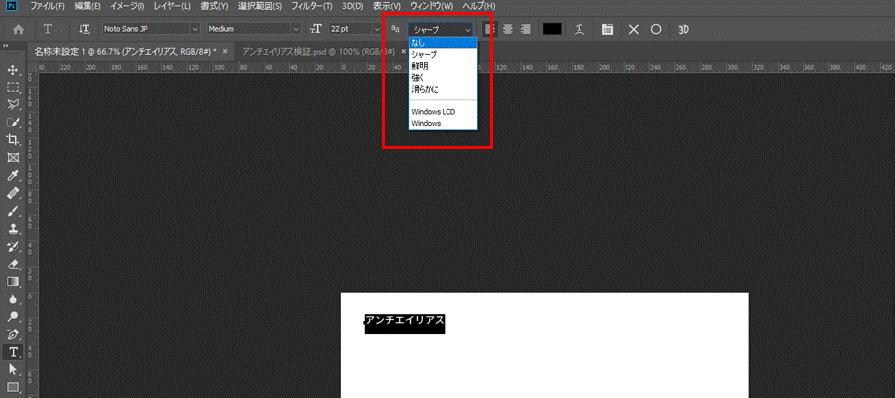895x398 pixels.
Task: Choose シャープ in the dropdown list
Action: tap(443, 55)
